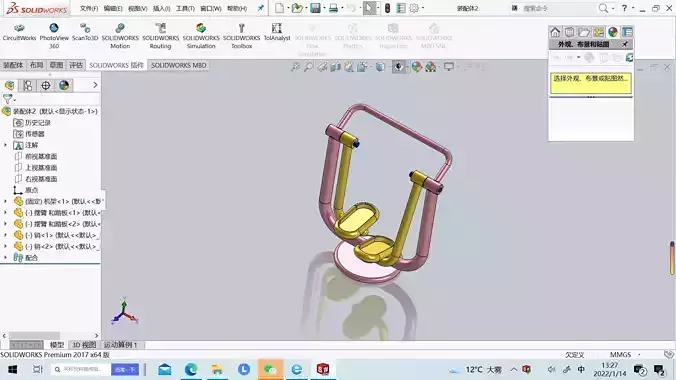
Task: Expand the manager tabs chevron arrow
Action: click(x=95, y=85)
